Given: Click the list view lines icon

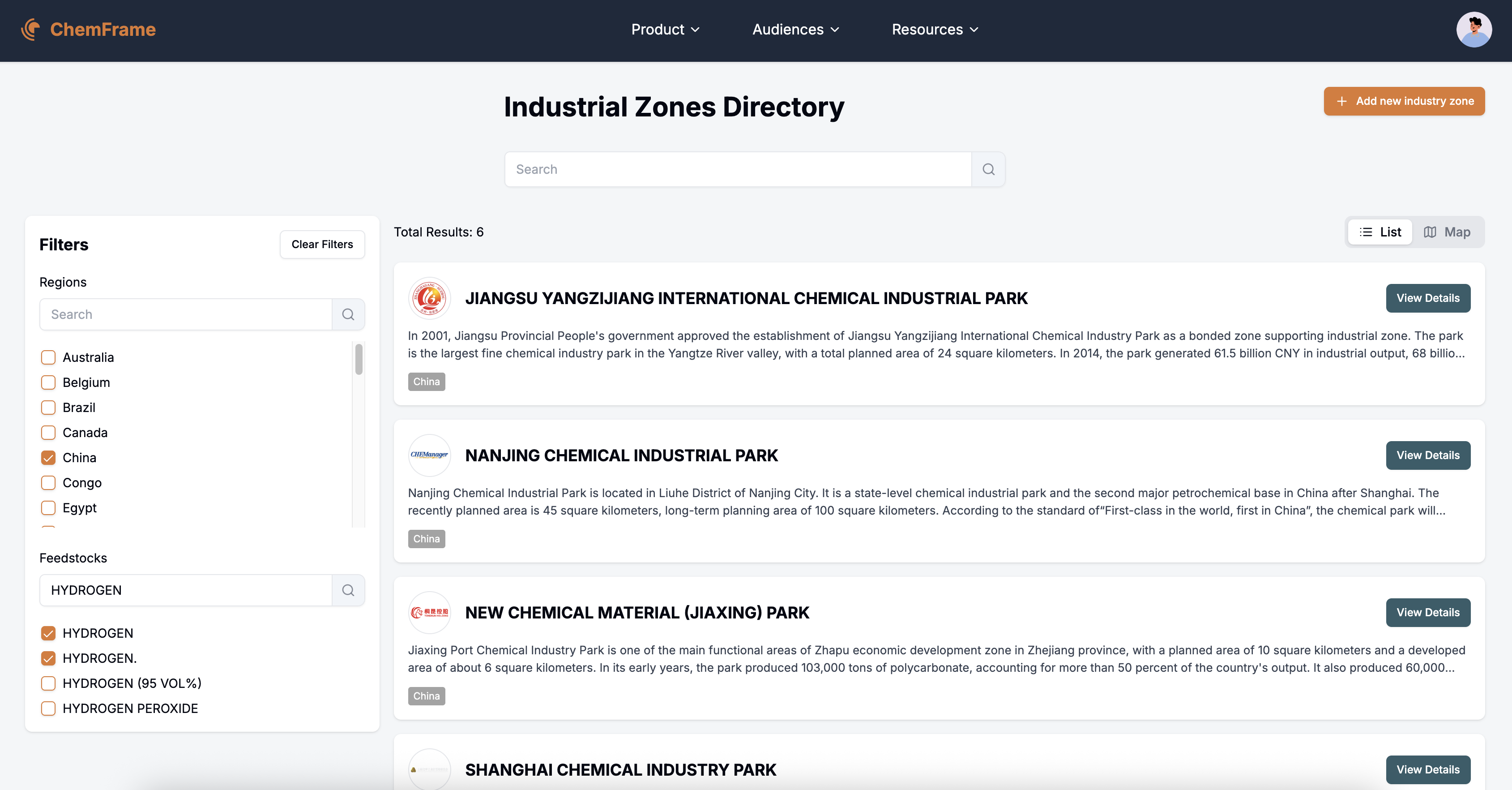Looking at the screenshot, I should (x=1366, y=232).
